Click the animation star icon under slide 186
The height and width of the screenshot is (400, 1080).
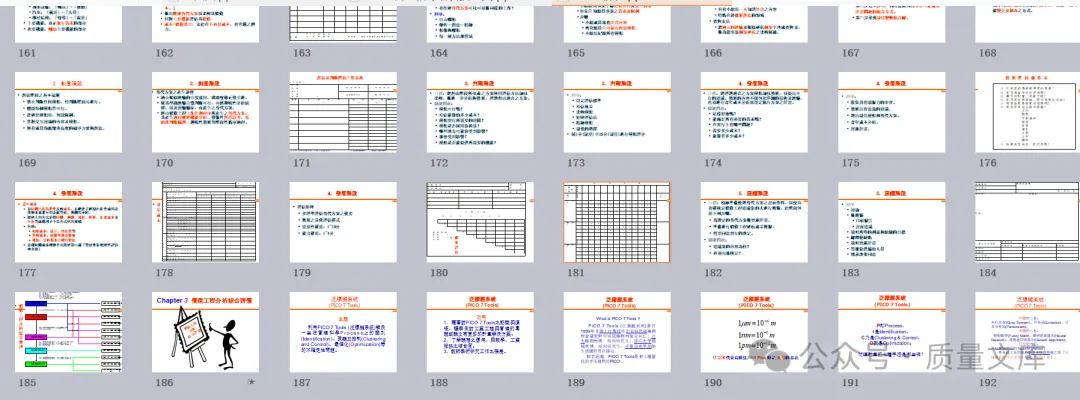pyautogui.click(x=251, y=382)
